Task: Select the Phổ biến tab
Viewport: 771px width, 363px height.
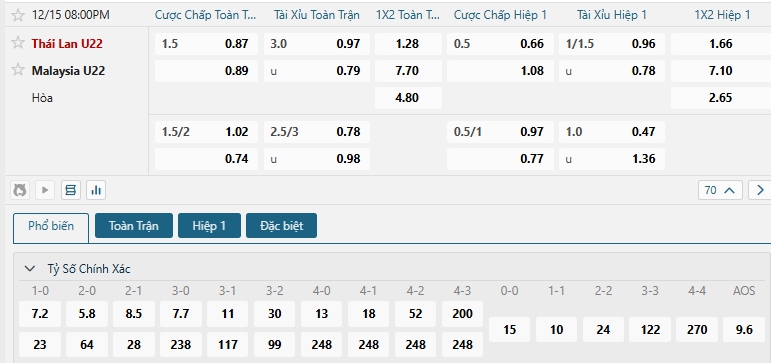Action: point(51,226)
